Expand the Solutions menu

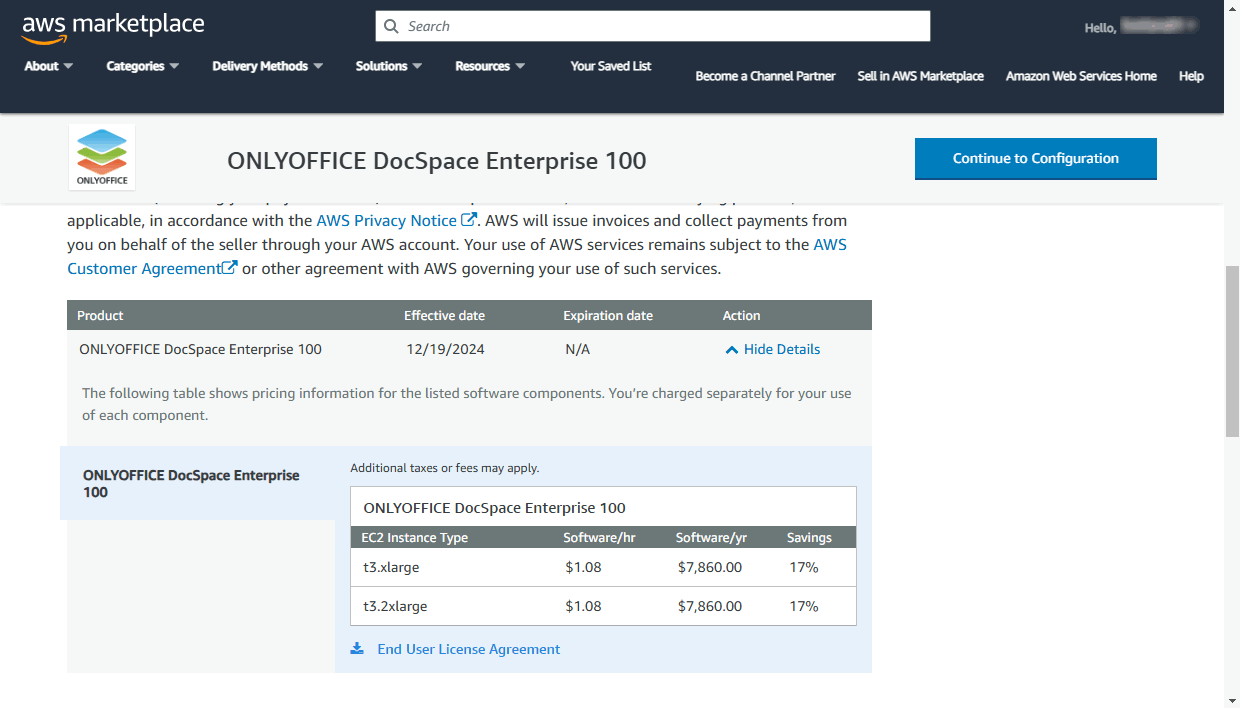pos(388,66)
